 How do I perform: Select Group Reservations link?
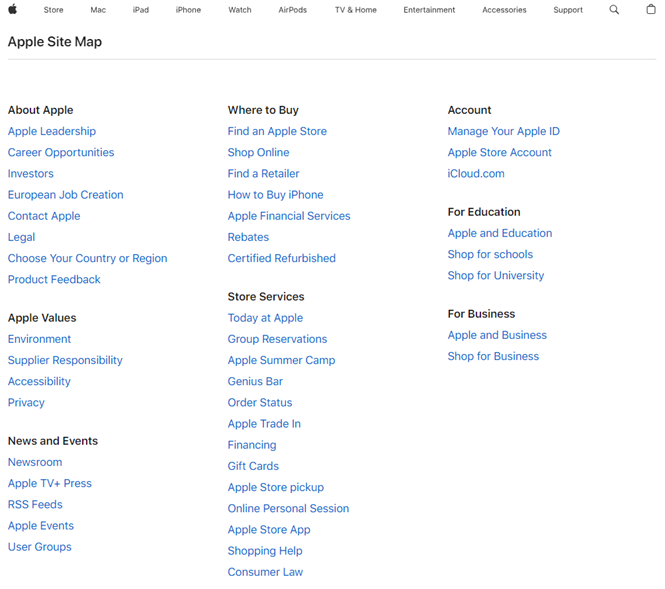point(277,339)
